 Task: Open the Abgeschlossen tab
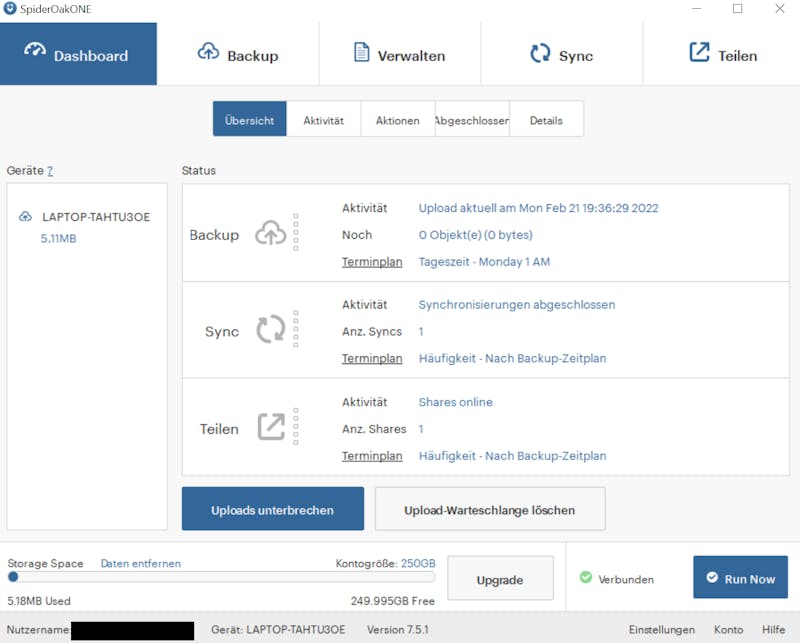472,119
